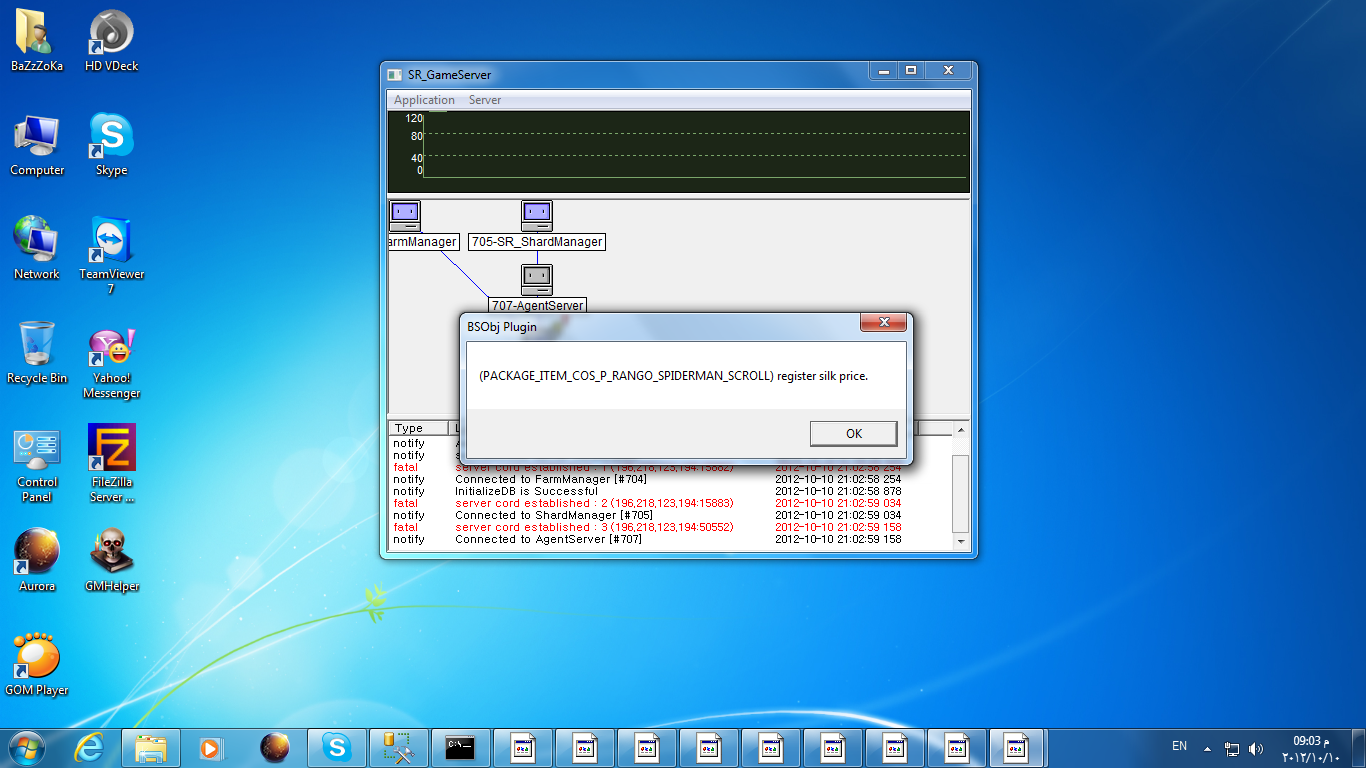This screenshot has width=1366, height=768.
Task: Select 'server cord established : 2' fatal row
Action: pyautogui.click(x=670, y=503)
